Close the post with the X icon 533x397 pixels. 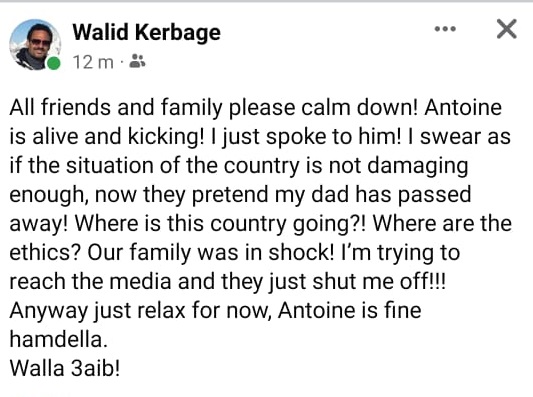pos(506,29)
